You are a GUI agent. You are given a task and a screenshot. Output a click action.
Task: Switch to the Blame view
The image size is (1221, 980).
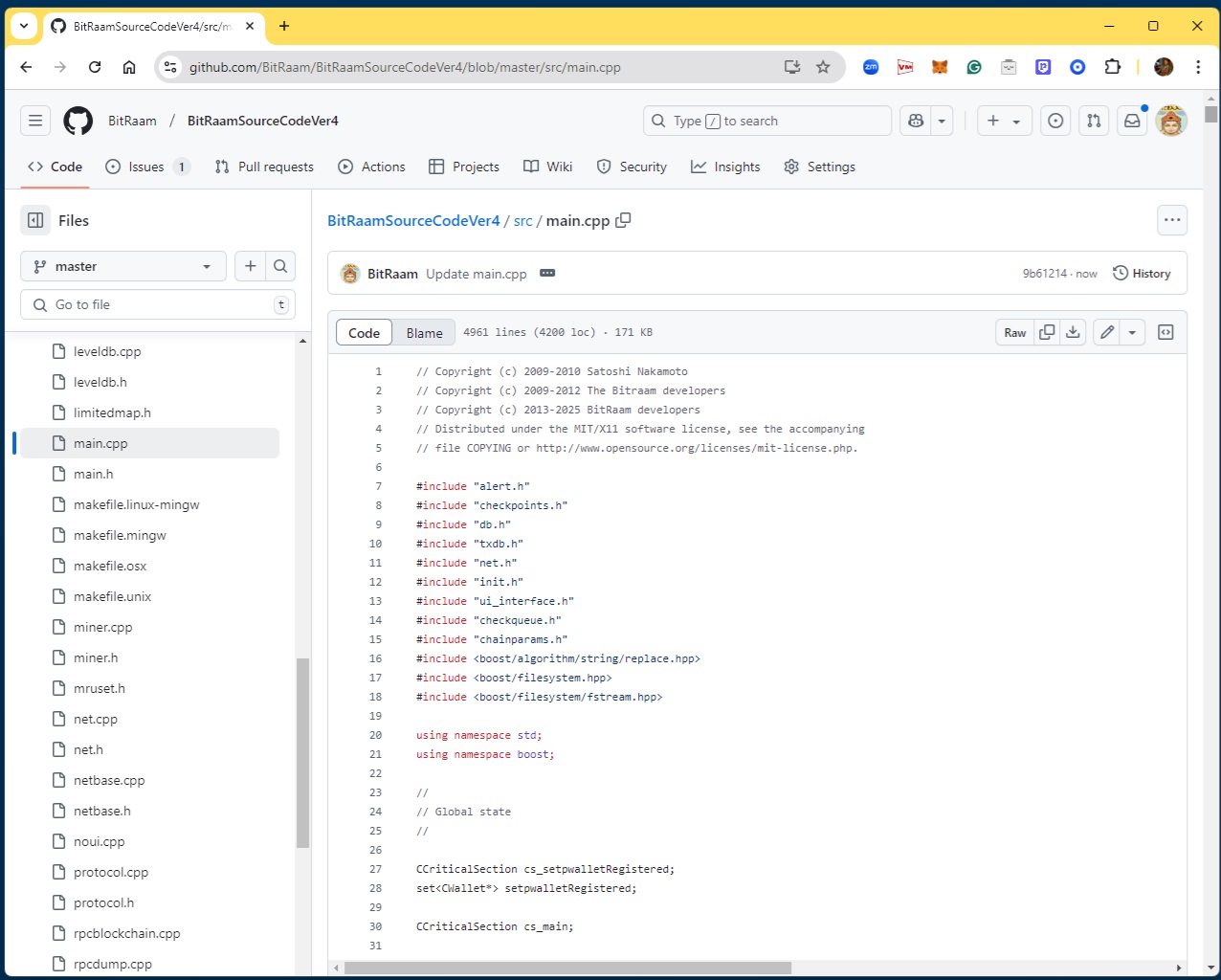424,332
